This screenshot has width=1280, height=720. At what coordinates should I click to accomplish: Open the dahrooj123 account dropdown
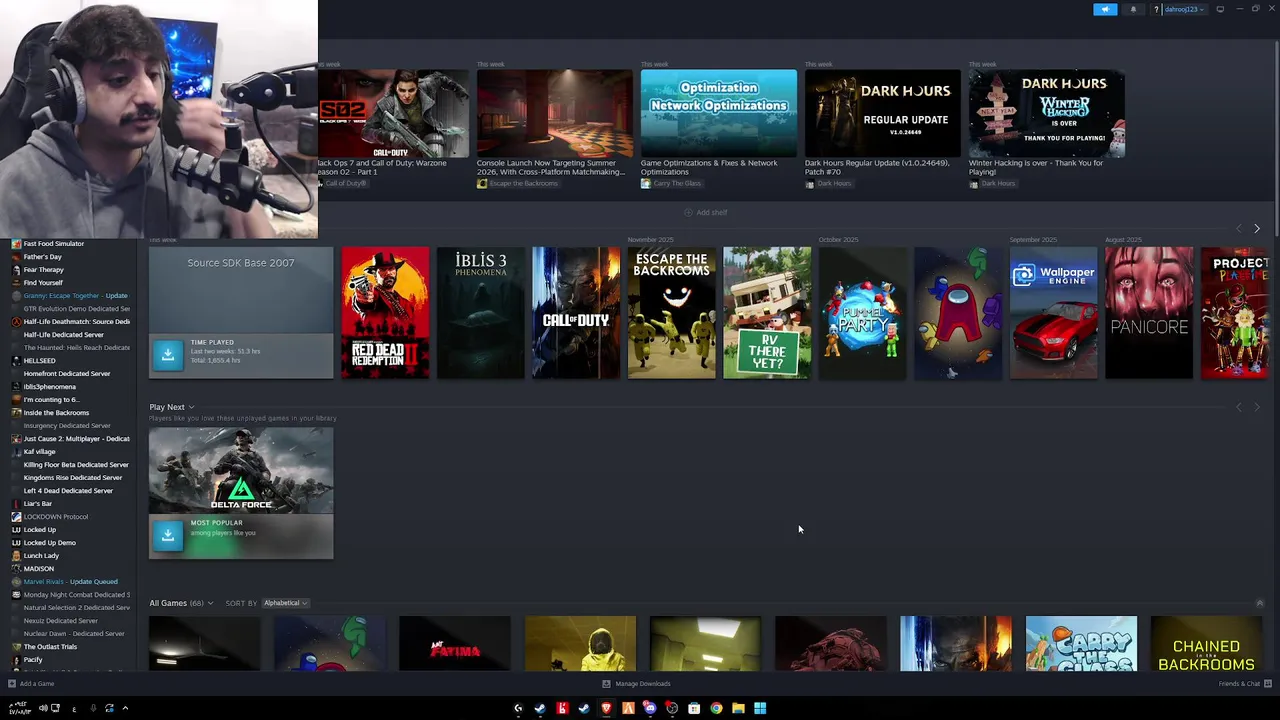pyautogui.click(x=1184, y=9)
